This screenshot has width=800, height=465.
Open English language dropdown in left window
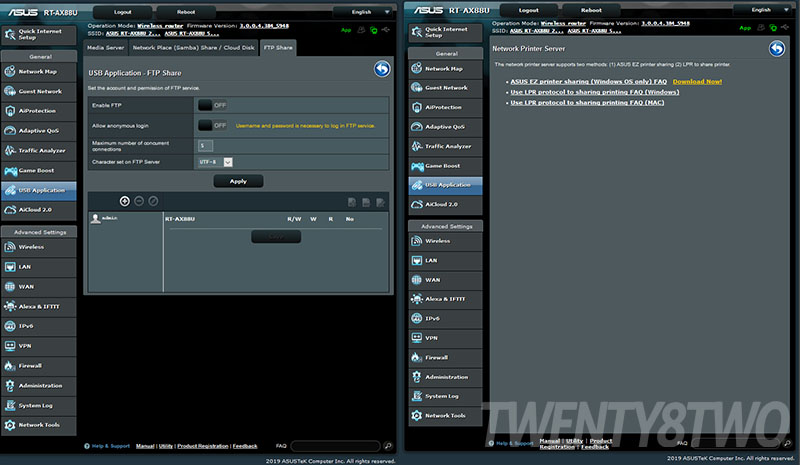pyautogui.click(x=365, y=12)
